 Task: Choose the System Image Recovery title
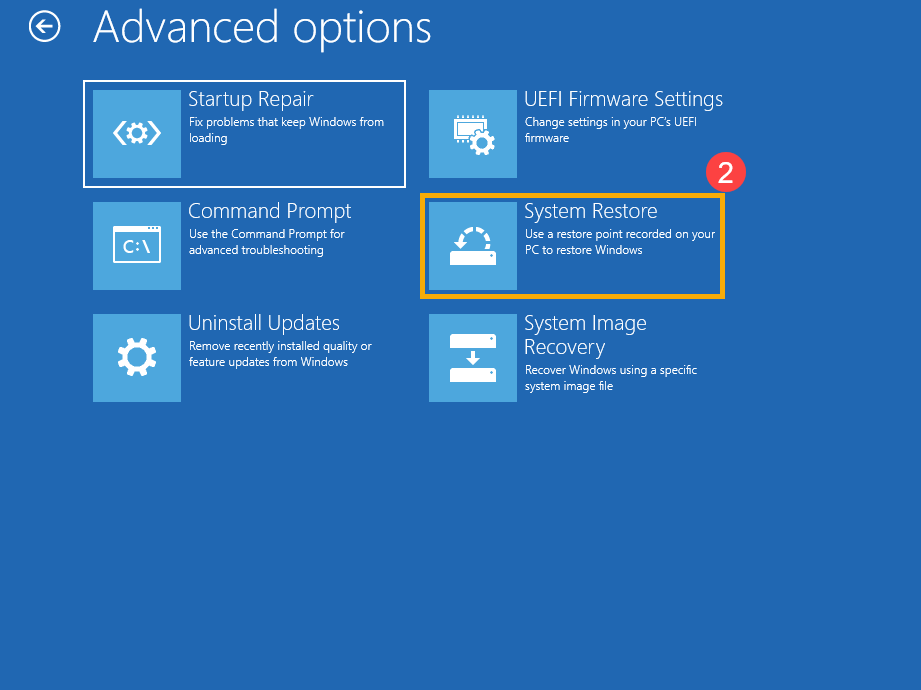click(x=585, y=335)
